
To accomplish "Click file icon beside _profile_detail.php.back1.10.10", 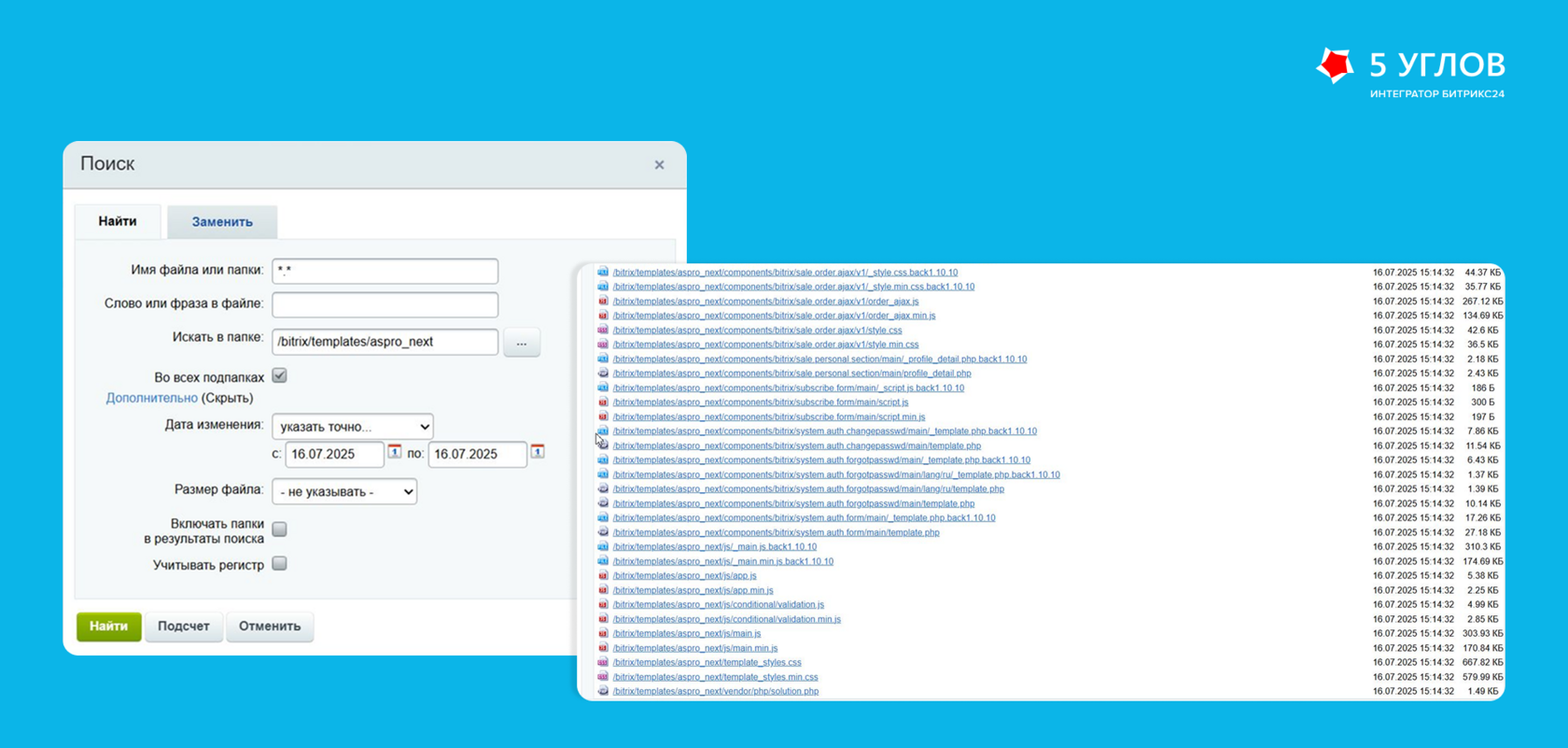I will (603, 359).
